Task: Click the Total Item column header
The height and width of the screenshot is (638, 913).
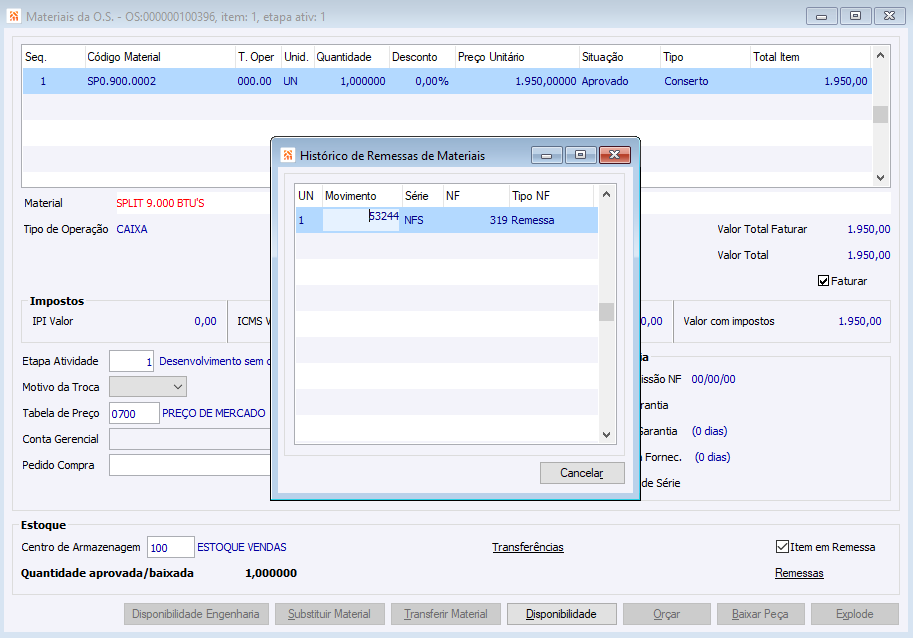Action: click(811, 57)
